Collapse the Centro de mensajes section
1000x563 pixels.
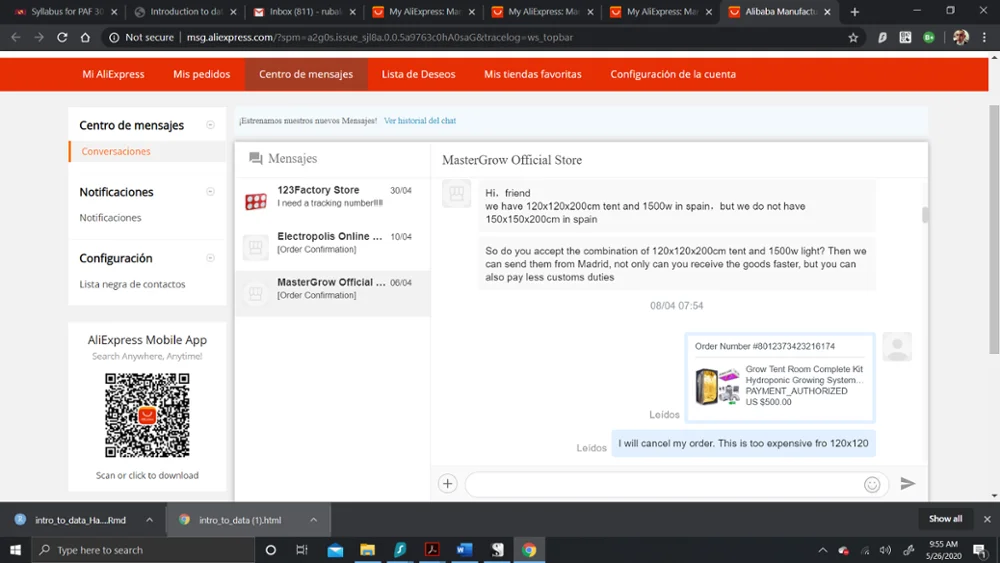[210, 125]
